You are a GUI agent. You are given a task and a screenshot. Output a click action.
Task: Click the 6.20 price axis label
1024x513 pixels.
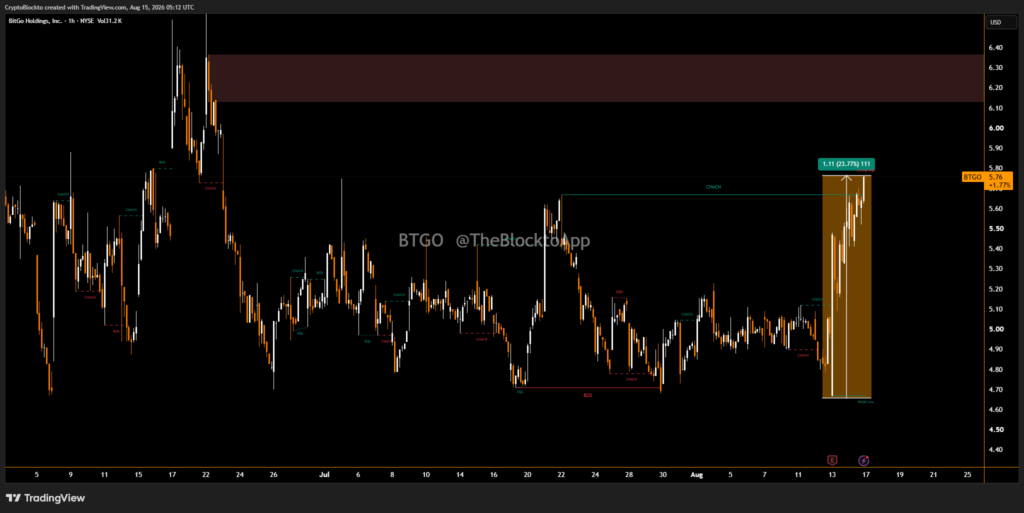click(995, 87)
